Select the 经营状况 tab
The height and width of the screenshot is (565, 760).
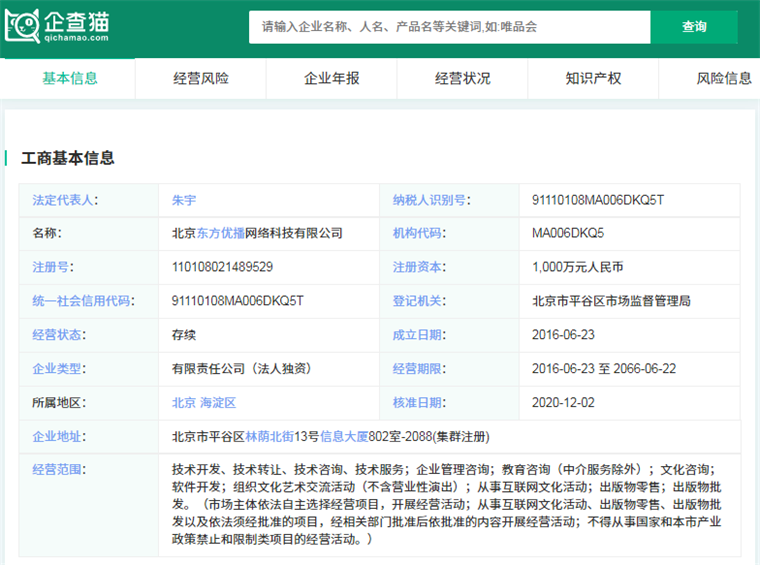click(463, 78)
